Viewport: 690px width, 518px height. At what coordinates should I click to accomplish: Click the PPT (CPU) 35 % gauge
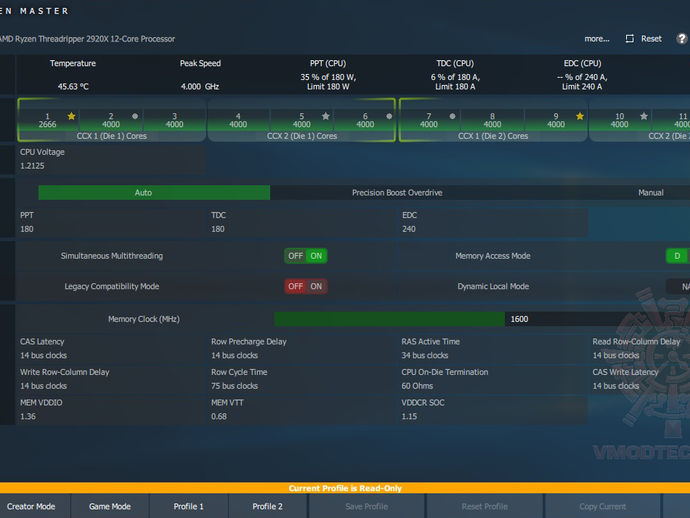pyautogui.click(x=328, y=82)
